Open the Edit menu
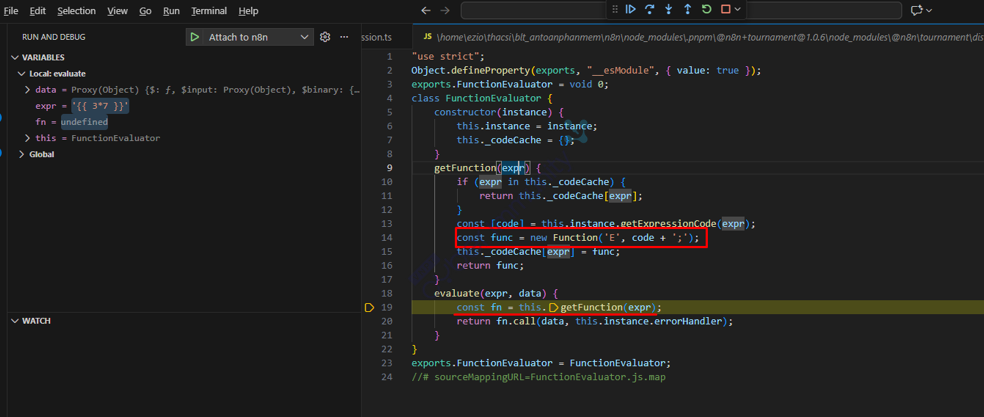 click(x=38, y=11)
